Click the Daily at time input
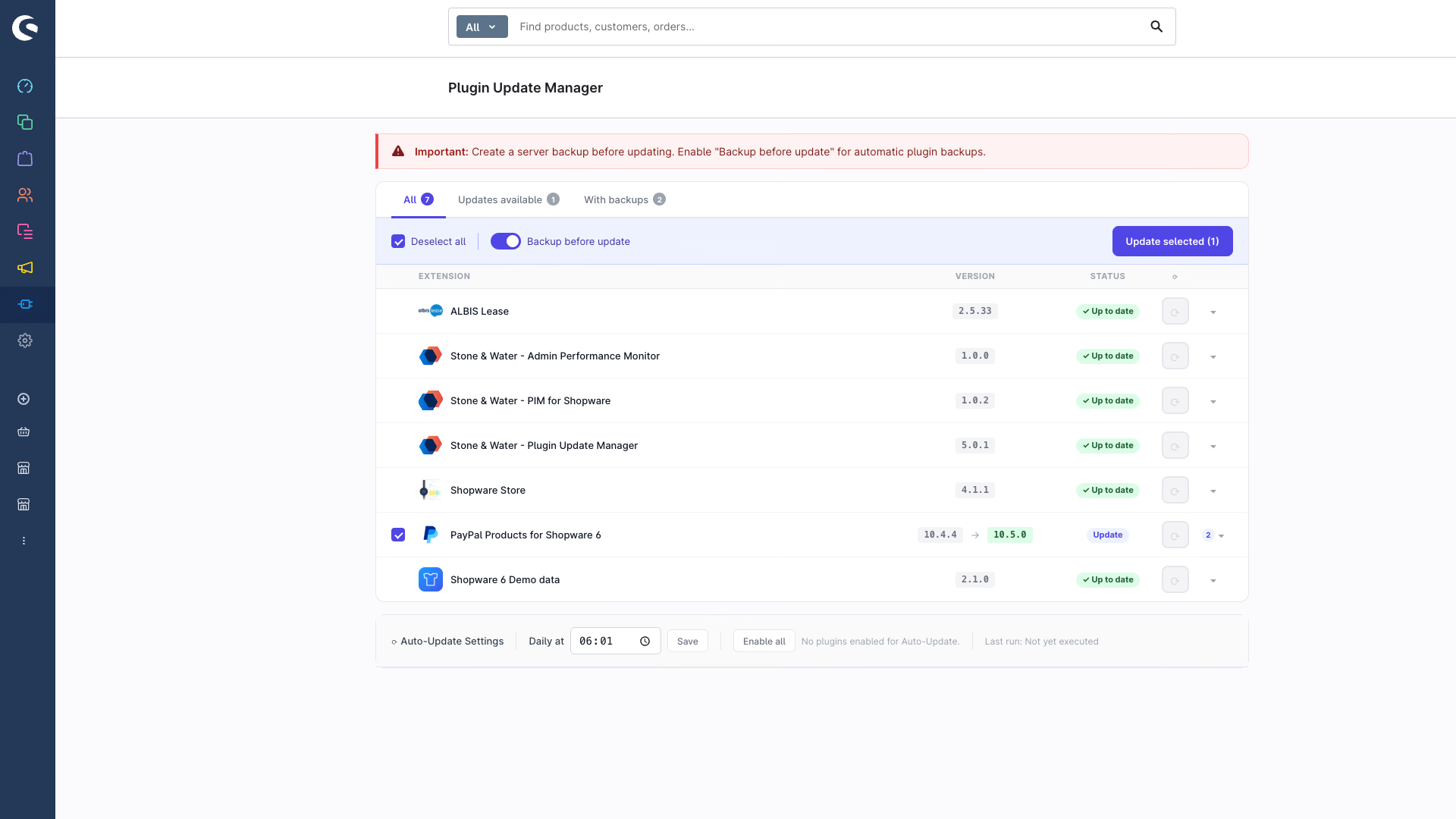 click(615, 642)
